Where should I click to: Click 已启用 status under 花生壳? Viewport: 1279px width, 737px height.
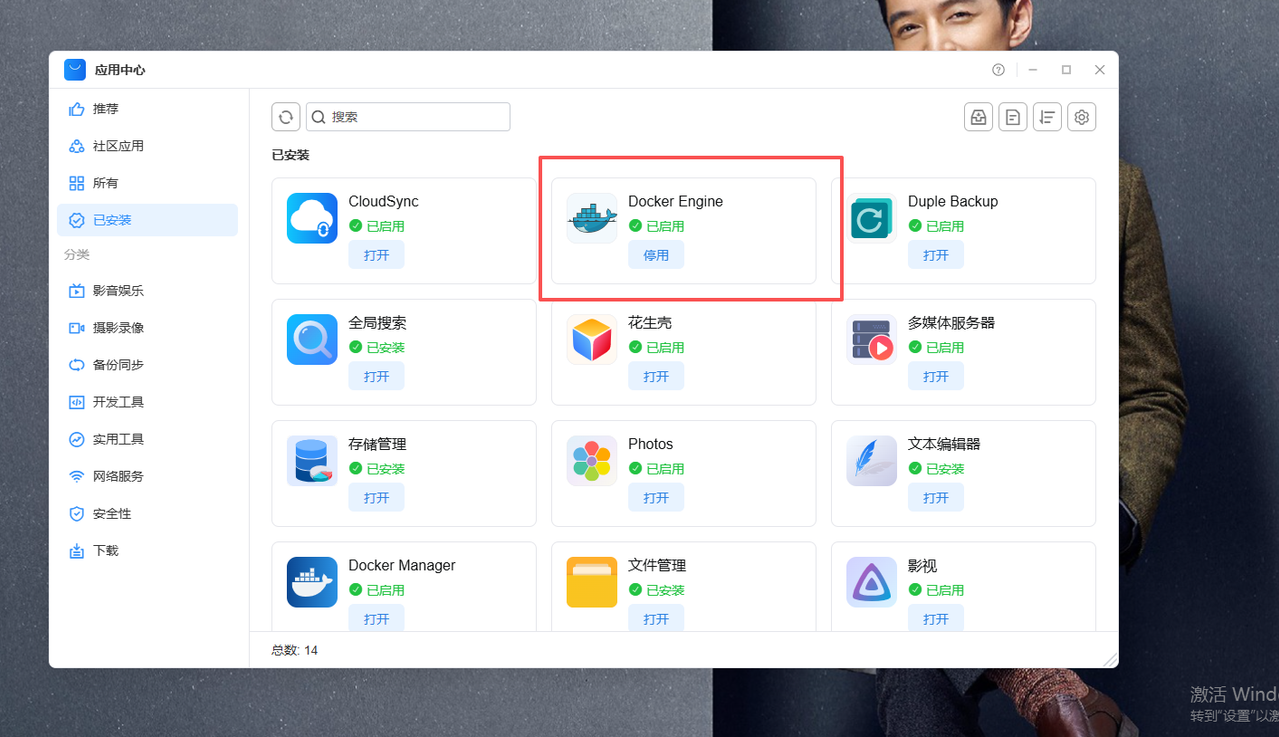click(657, 347)
